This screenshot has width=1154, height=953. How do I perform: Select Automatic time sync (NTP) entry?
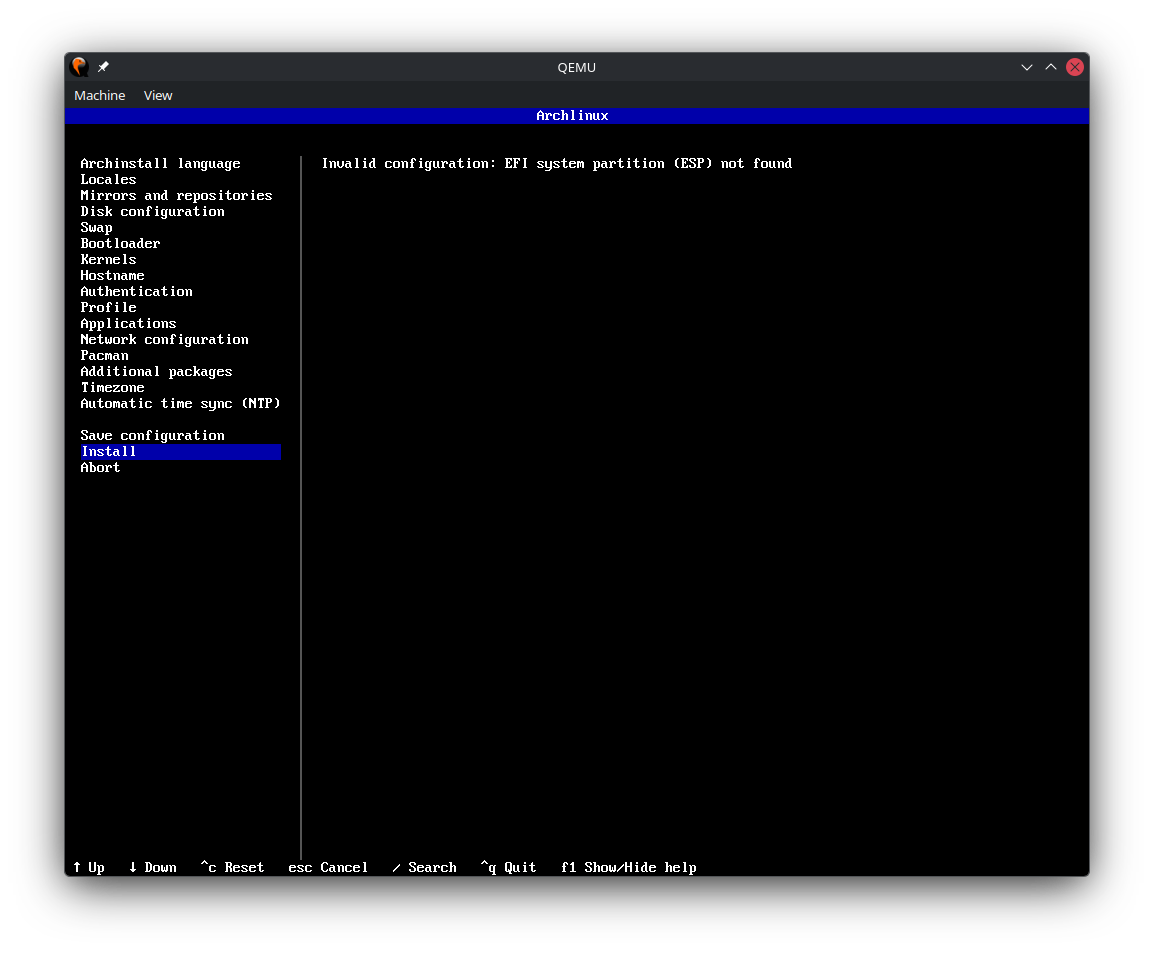tap(180, 404)
